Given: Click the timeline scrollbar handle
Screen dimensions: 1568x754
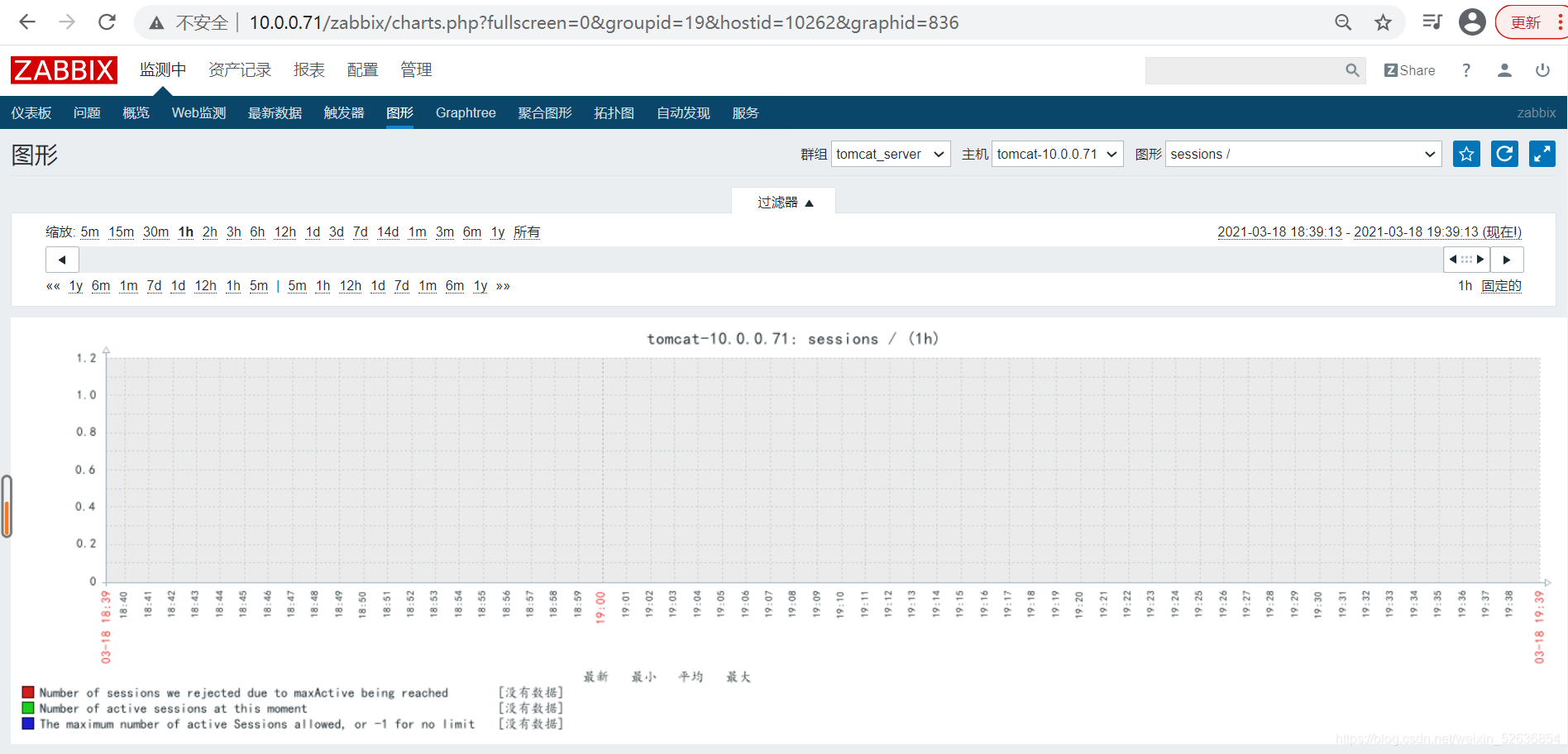Looking at the screenshot, I should pyautogui.click(x=1466, y=260).
